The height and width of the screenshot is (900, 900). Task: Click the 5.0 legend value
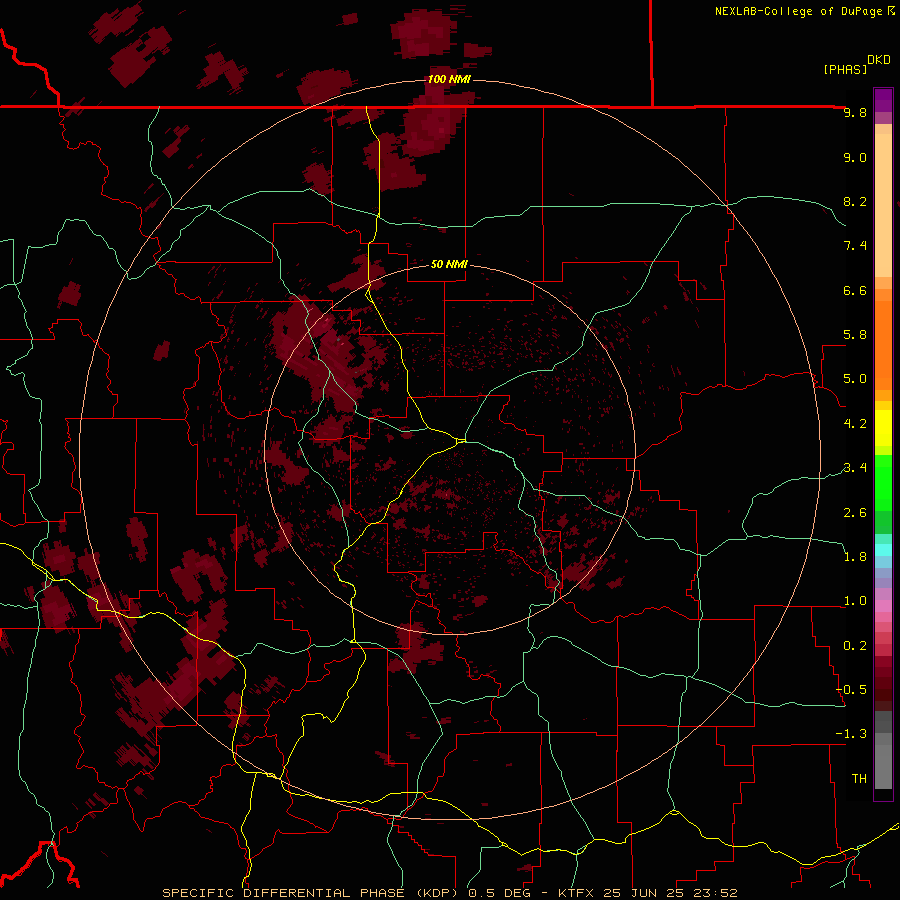tap(855, 379)
